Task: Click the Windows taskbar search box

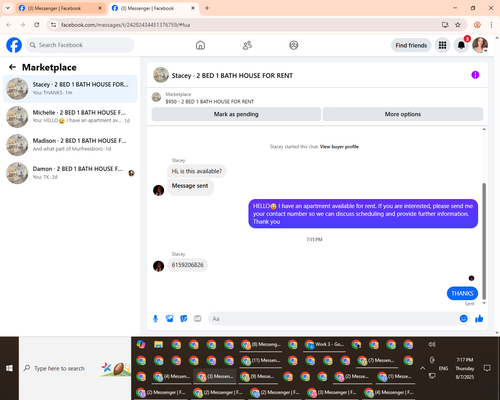Action: coord(75,368)
